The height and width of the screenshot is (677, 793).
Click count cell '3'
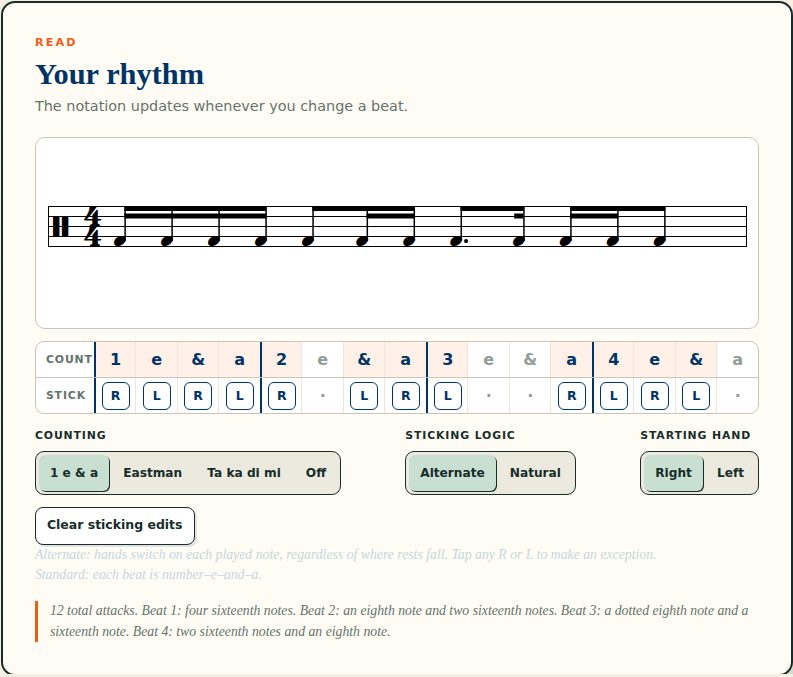(x=448, y=359)
